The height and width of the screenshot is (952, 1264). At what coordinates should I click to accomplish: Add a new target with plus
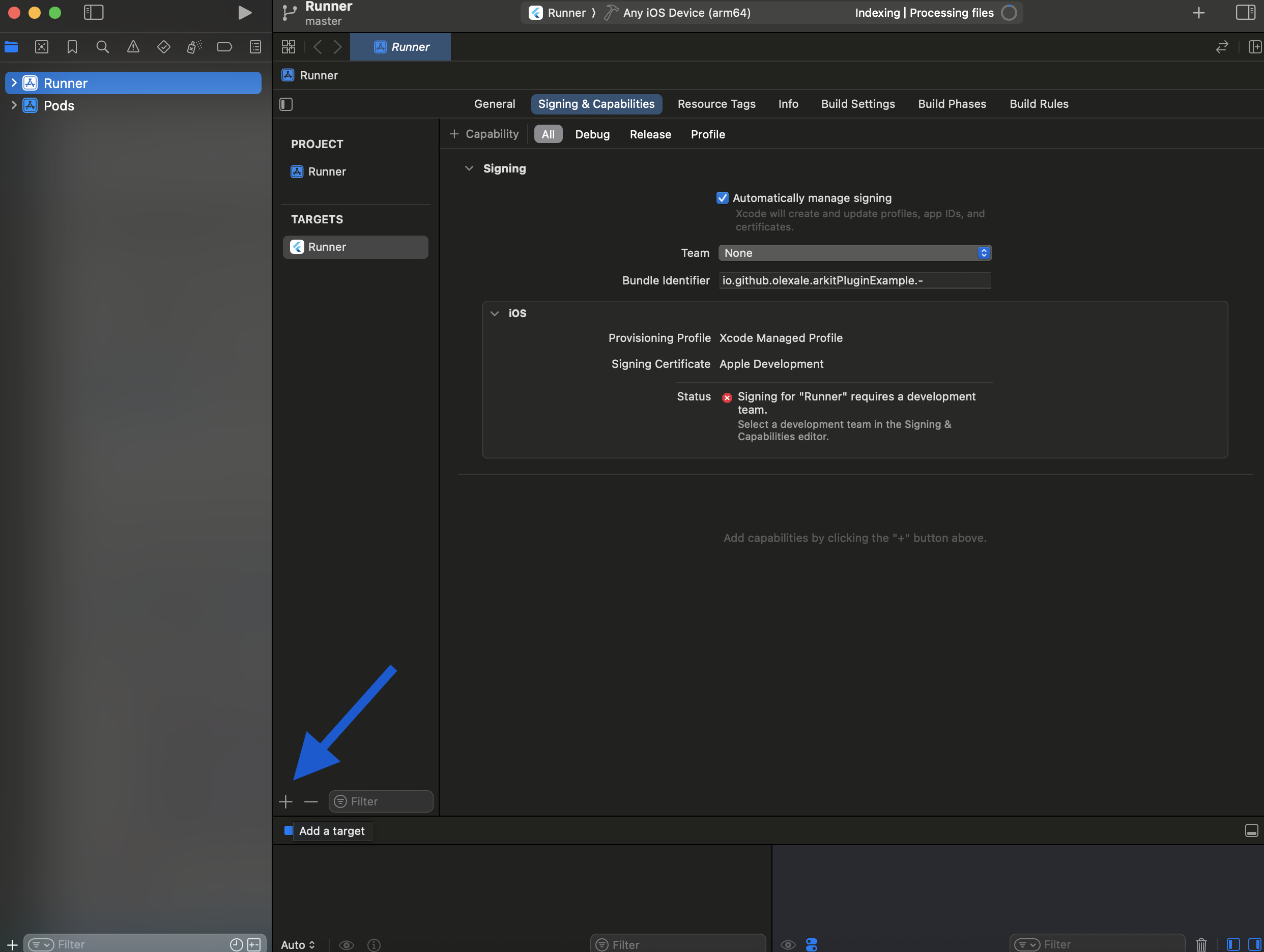285,801
